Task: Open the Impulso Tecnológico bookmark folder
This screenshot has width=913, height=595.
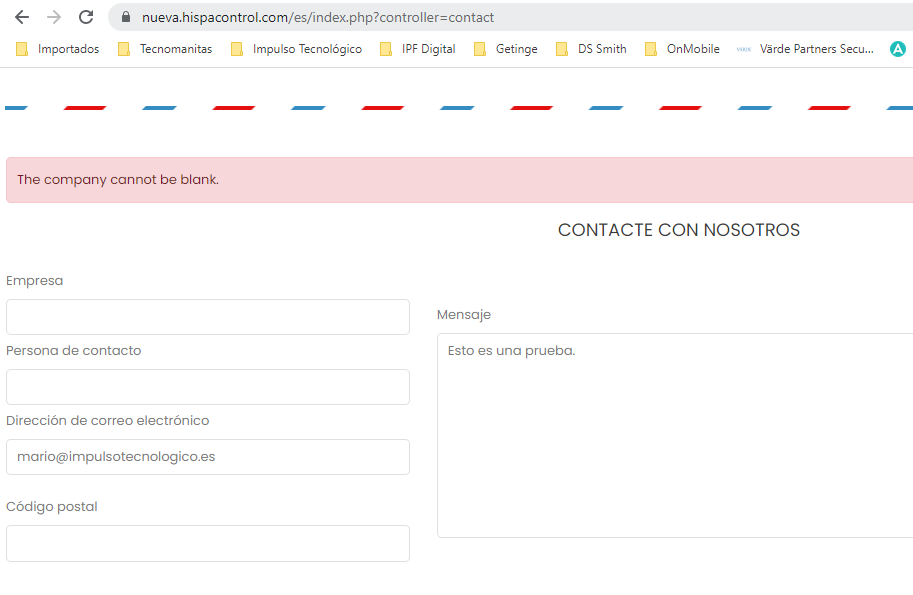Action: tap(296, 49)
